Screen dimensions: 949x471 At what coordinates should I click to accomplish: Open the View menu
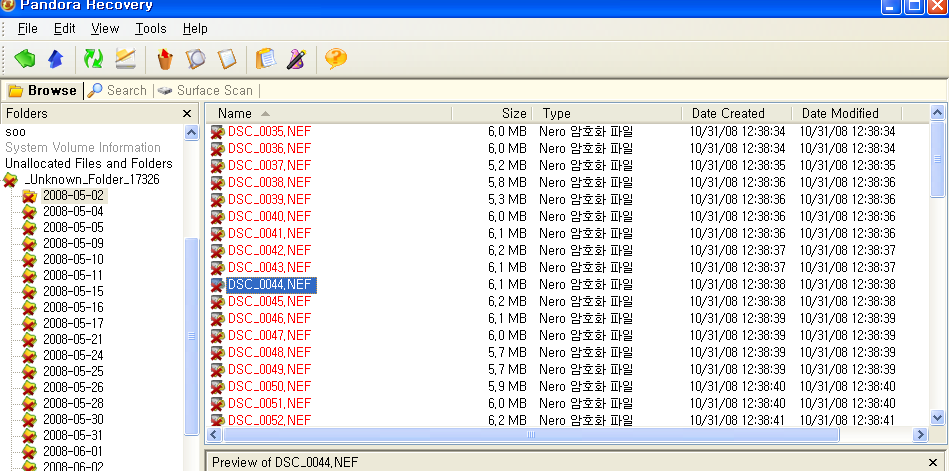(x=105, y=28)
